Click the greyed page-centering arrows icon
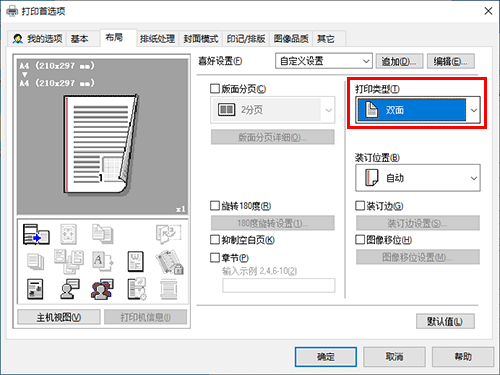Screen dimensions: 500x375 click(69, 234)
